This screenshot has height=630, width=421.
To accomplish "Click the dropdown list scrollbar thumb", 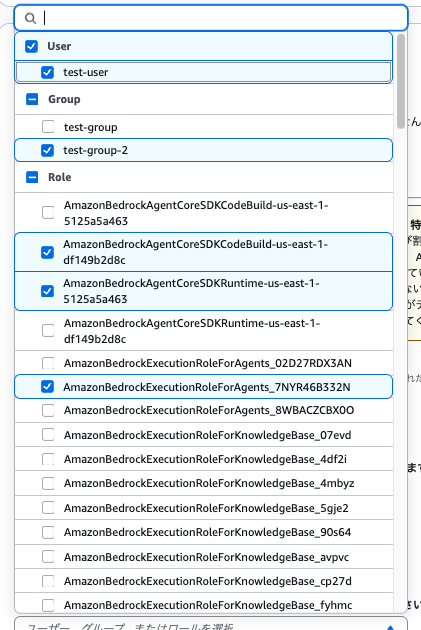I will 401,82.
